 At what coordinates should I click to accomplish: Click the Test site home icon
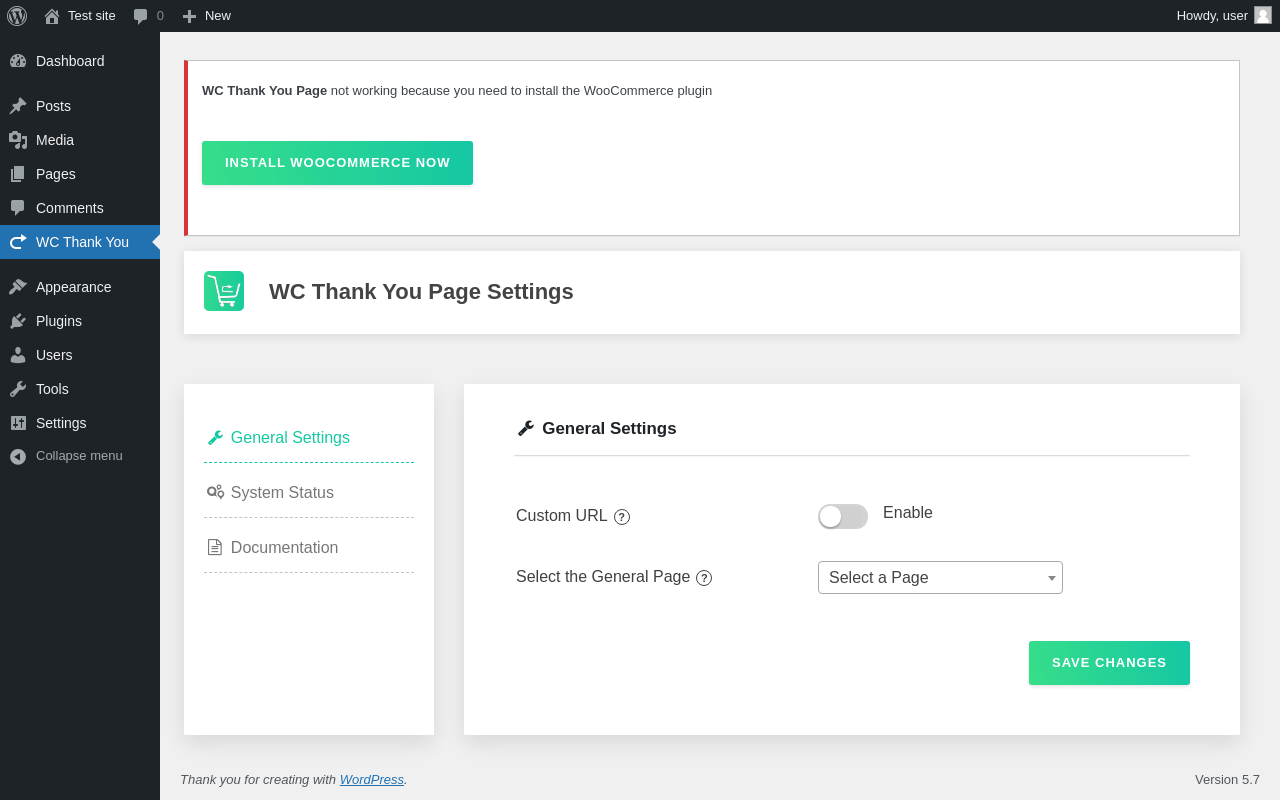click(x=52, y=16)
